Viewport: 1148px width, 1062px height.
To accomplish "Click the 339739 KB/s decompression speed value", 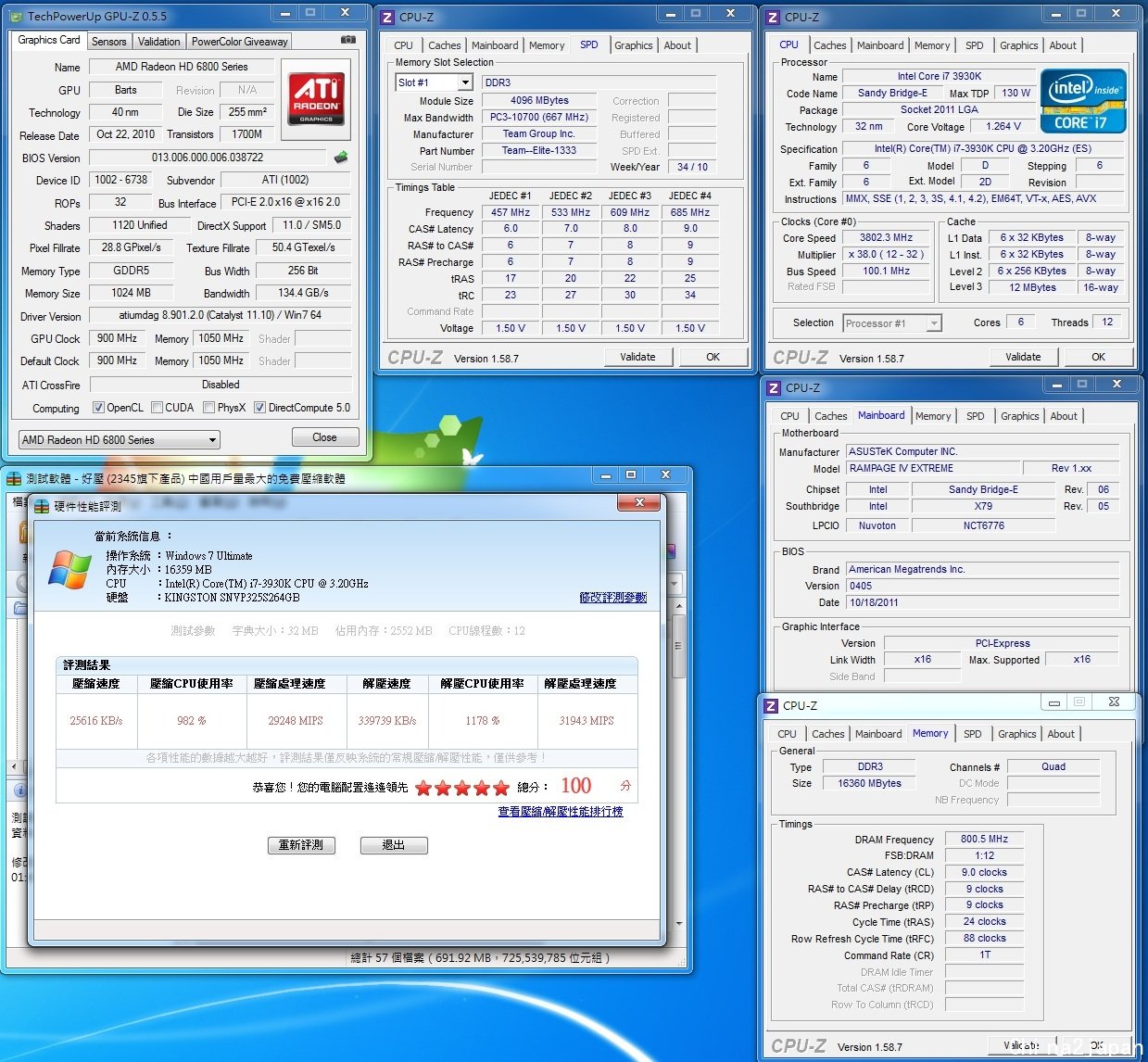I will tap(387, 721).
